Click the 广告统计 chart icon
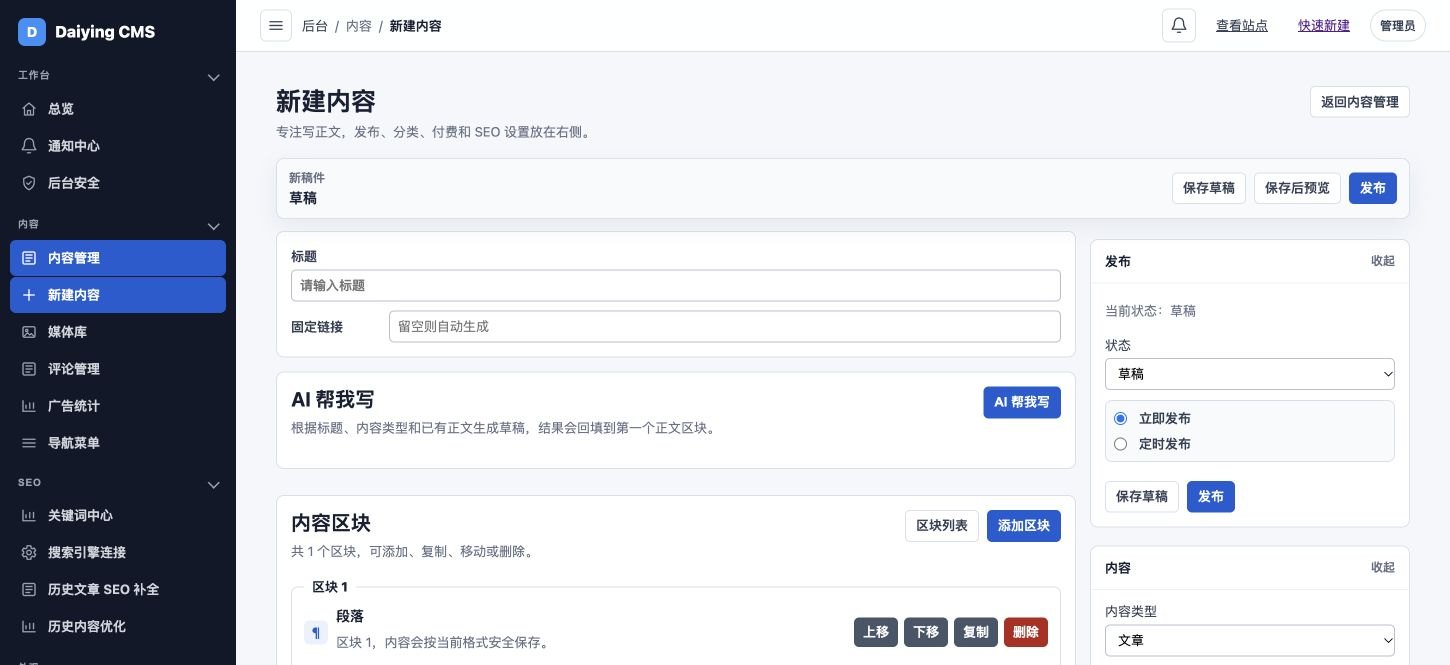1450x665 pixels. [29, 406]
